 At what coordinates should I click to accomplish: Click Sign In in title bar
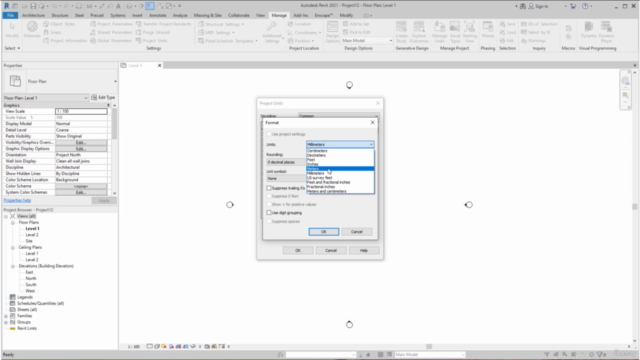(x=538, y=6)
